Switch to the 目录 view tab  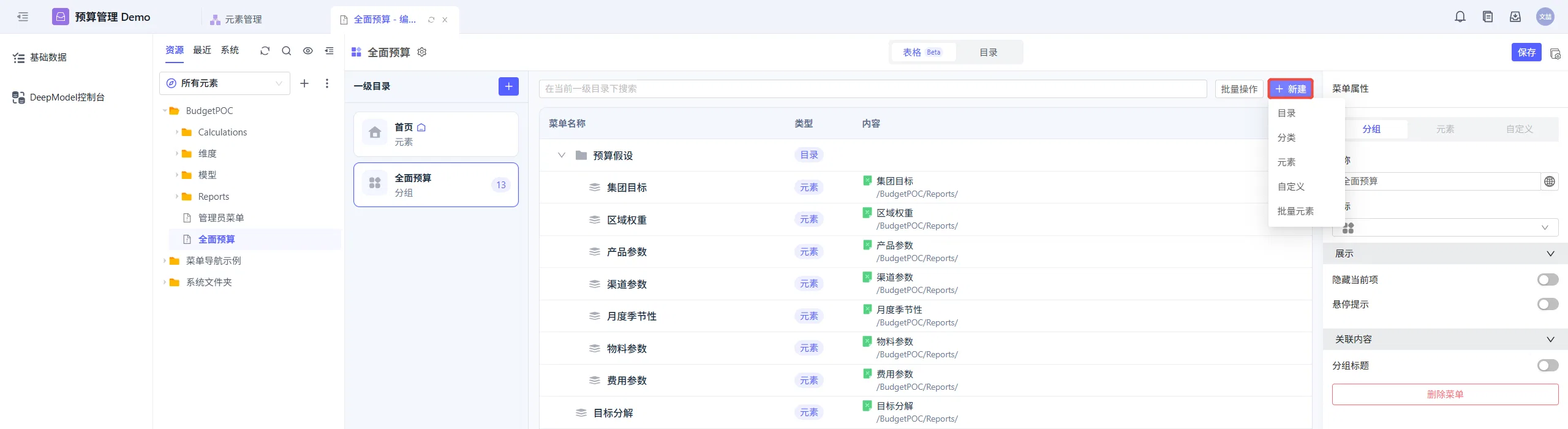click(x=989, y=53)
